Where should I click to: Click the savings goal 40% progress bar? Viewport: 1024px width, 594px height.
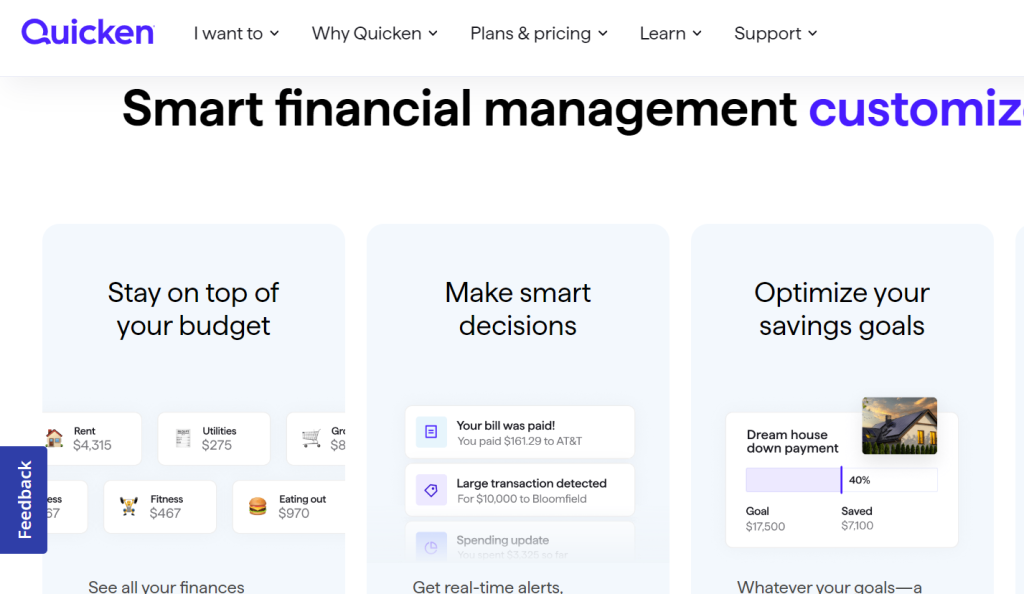click(x=841, y=480)
